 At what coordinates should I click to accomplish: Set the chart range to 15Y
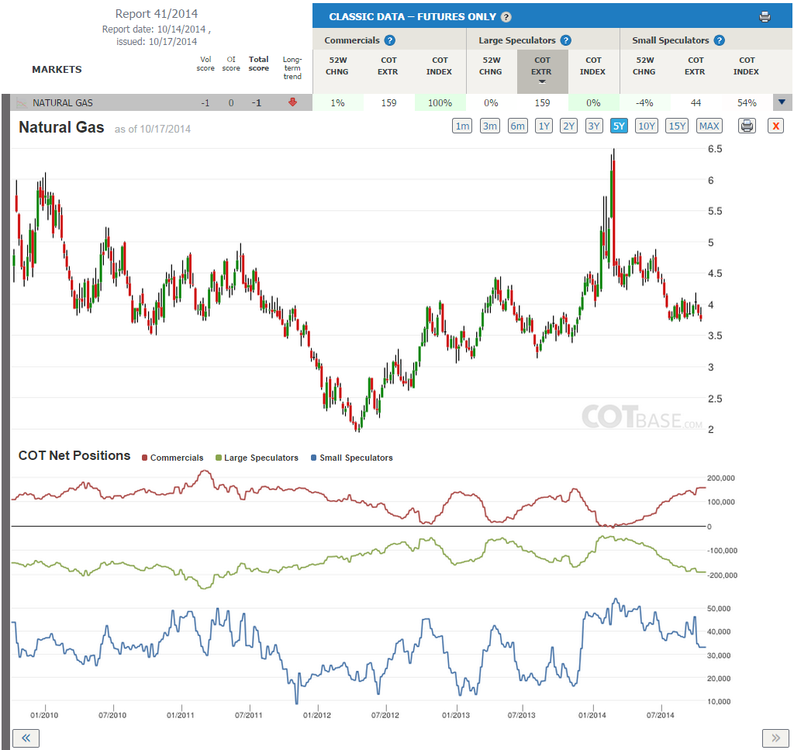677,126
